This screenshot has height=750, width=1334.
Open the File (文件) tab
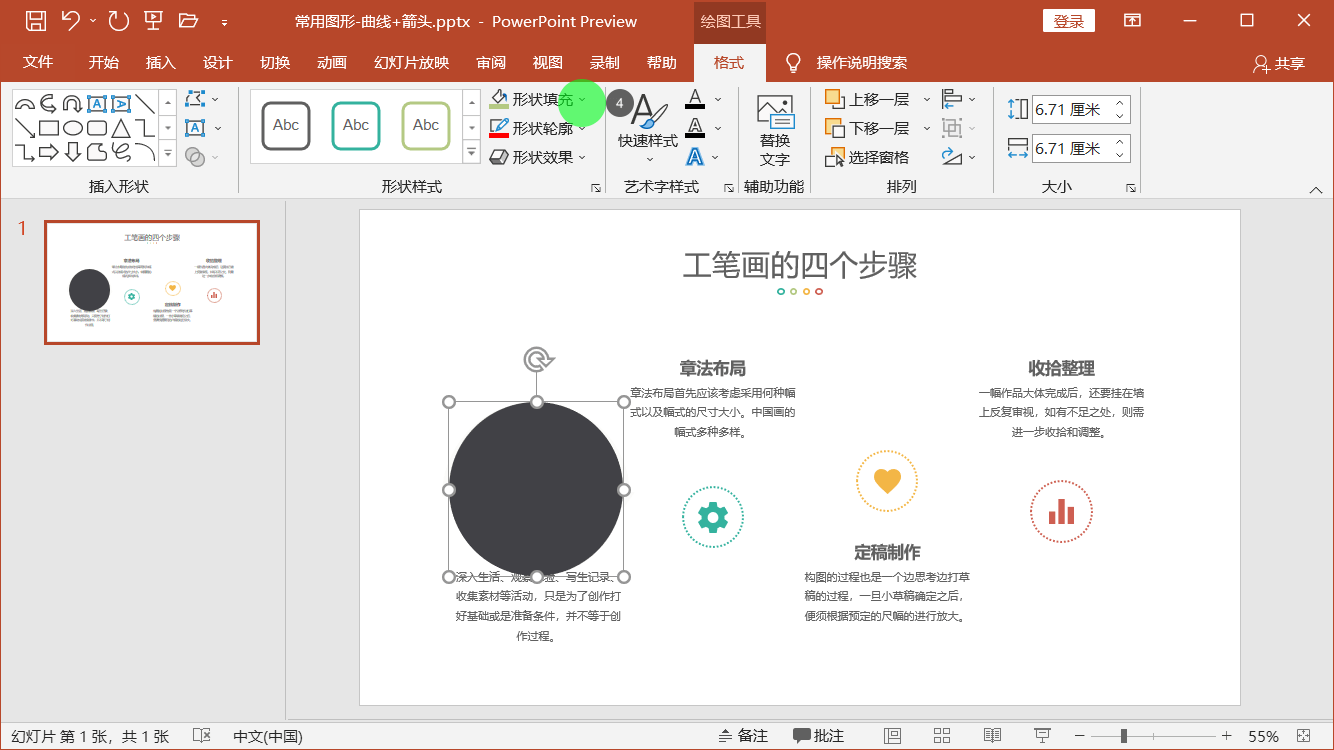(x=38, y=62)
